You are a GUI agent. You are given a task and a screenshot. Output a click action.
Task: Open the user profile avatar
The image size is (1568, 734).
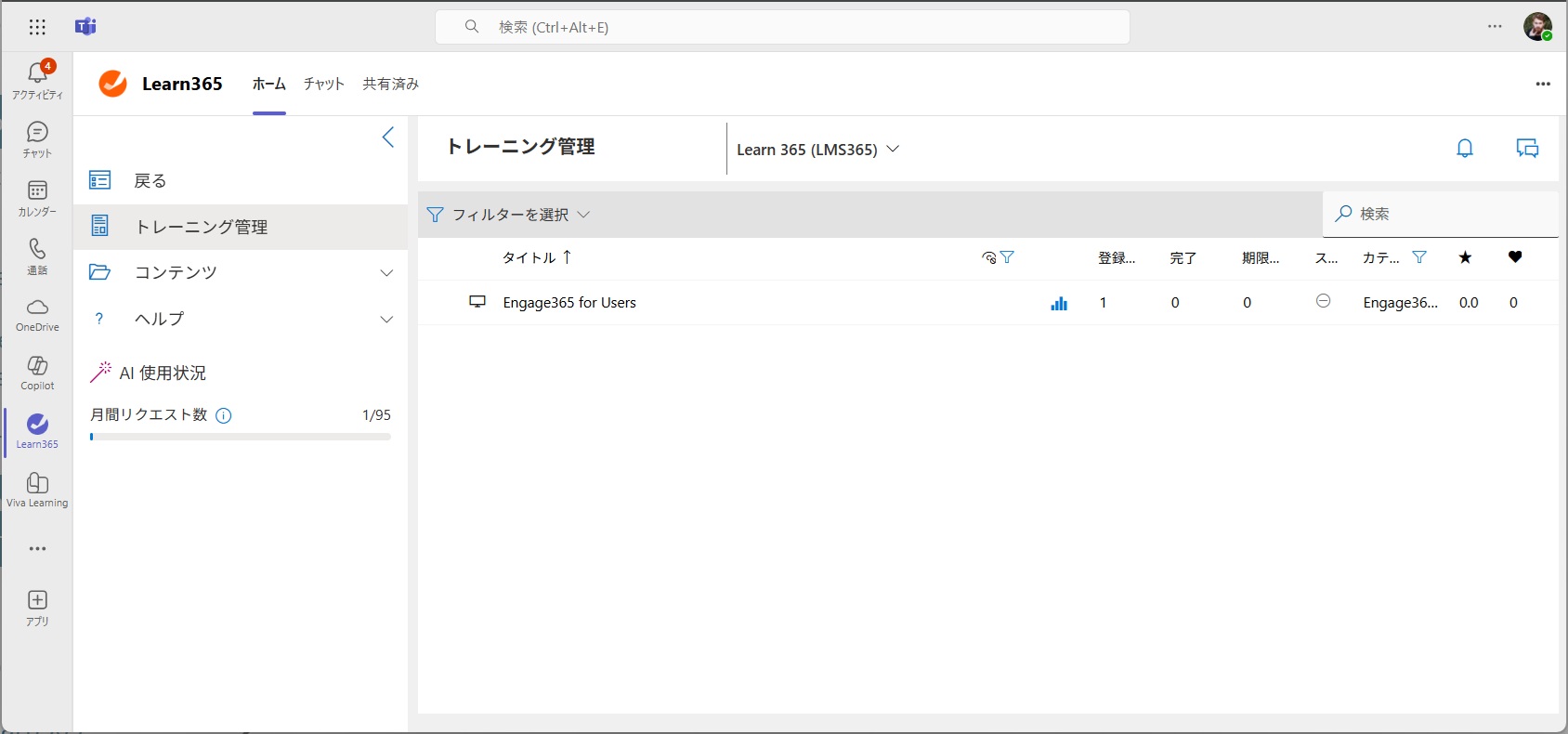coord(1537,26)
